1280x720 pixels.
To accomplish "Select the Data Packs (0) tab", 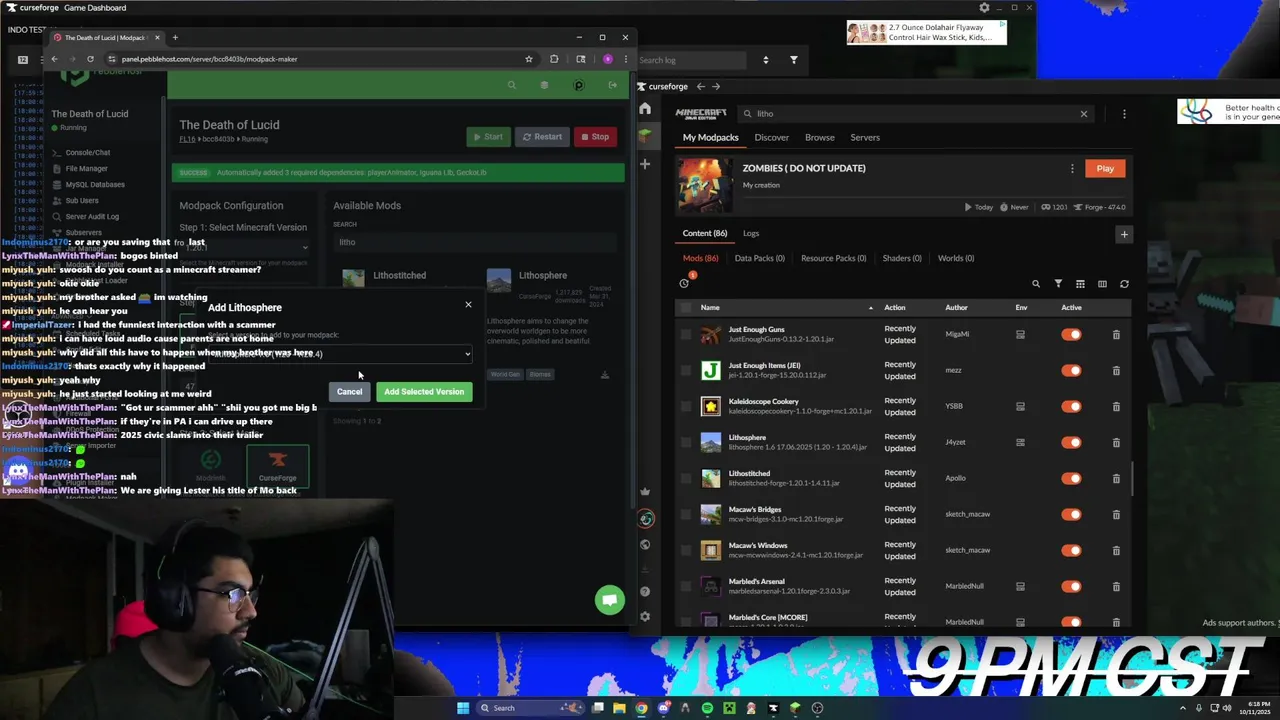I will (759, 258).
